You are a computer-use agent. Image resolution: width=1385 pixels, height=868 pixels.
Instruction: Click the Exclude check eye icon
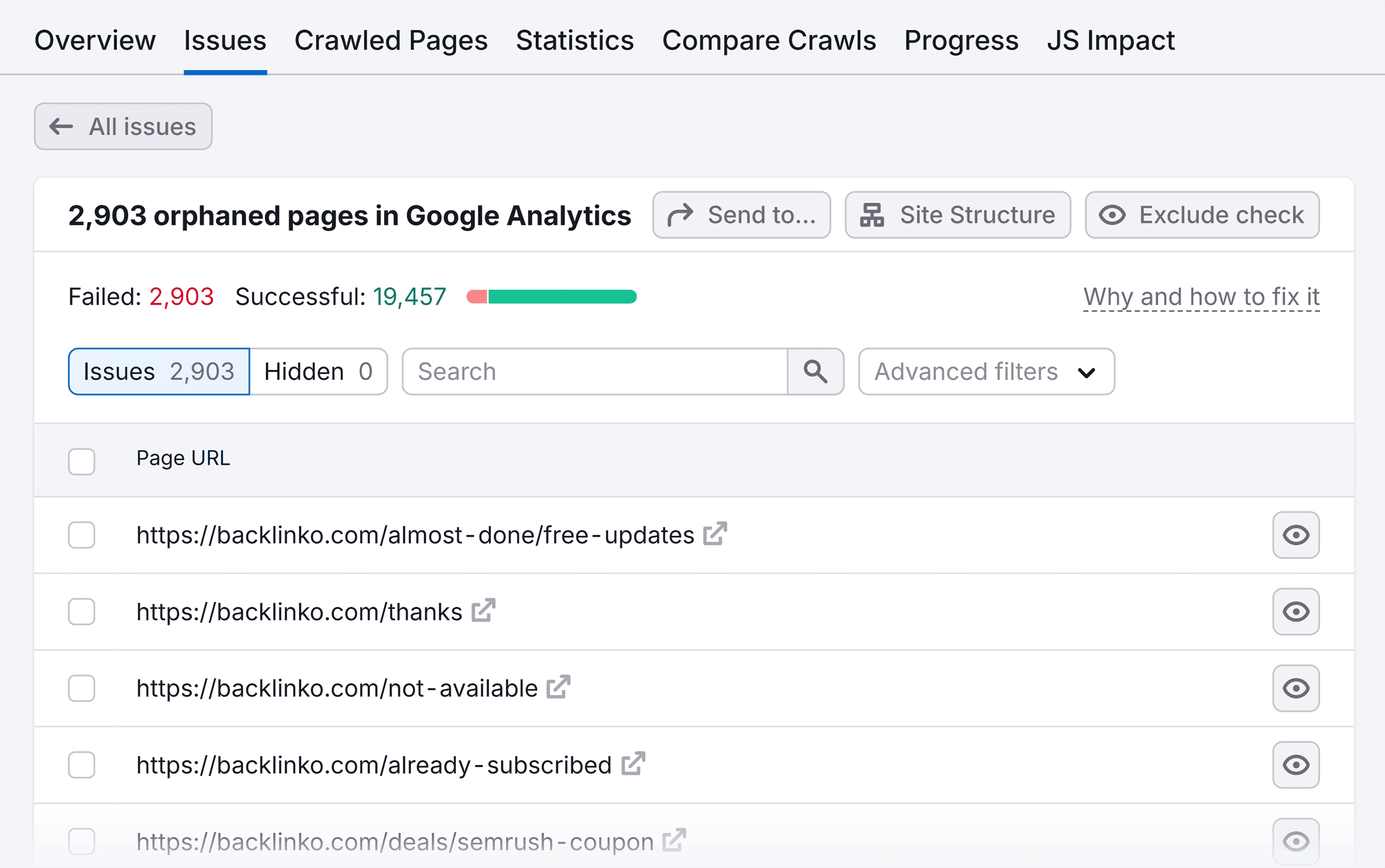(x=1112, y=215)
